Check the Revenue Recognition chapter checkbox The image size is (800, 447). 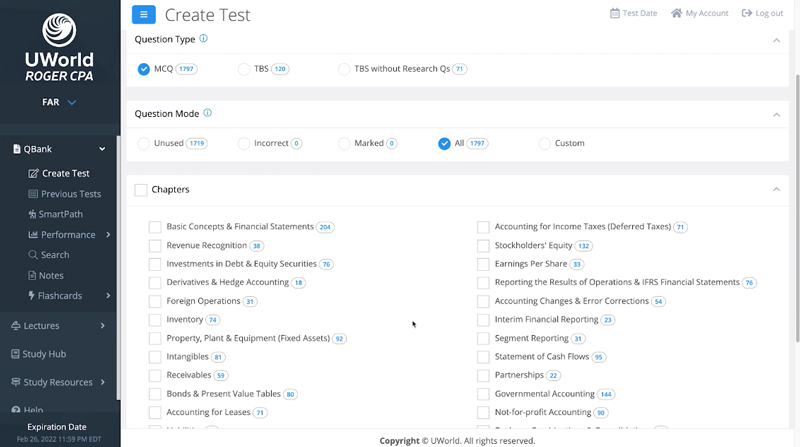(x=155, y=246)
